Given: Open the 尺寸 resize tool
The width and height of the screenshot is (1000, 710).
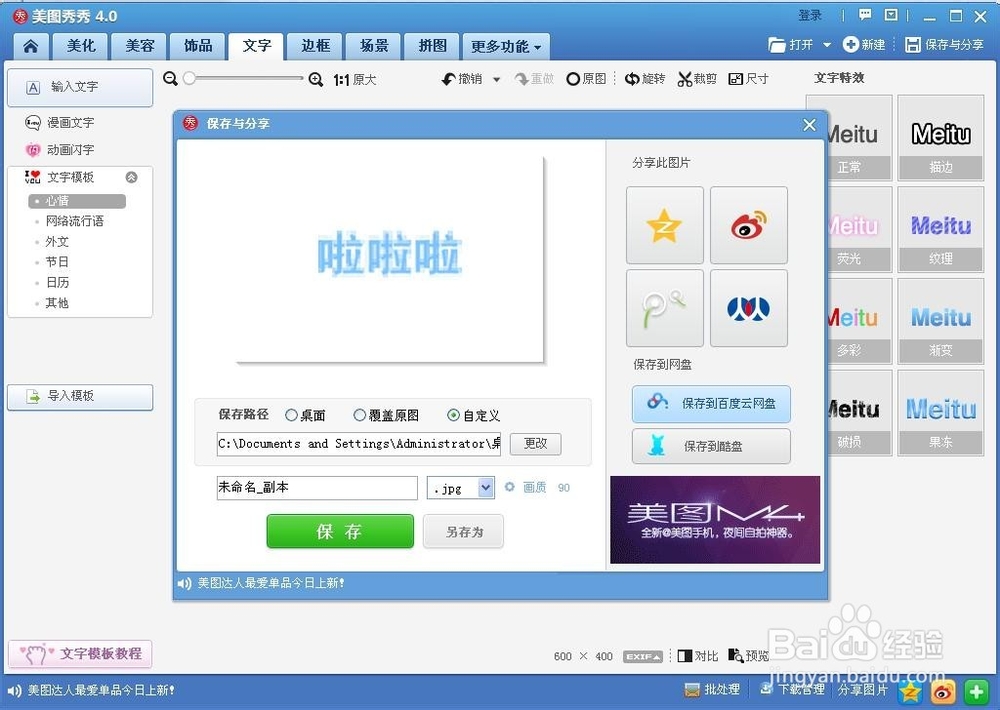Looking at the screenshot, I should point(748,78).
